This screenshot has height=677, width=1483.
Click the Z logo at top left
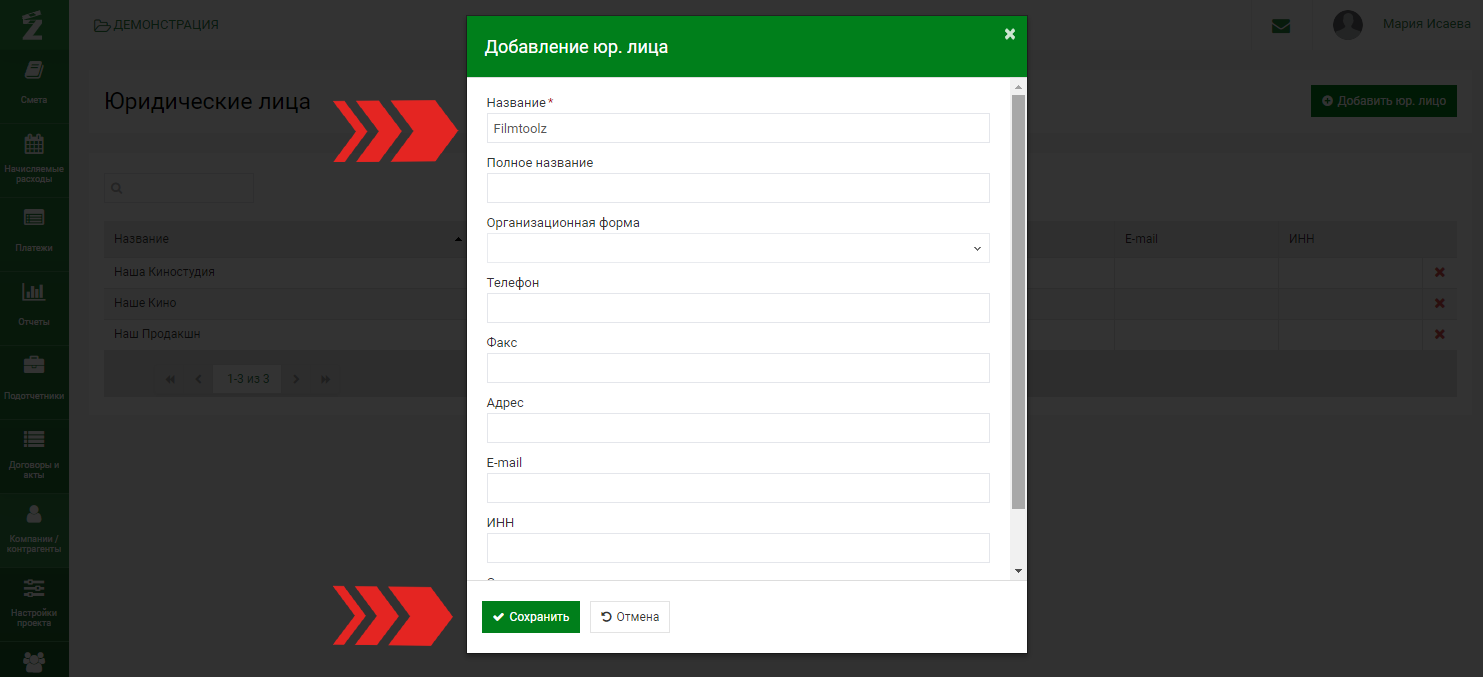[x=33, y=24]
